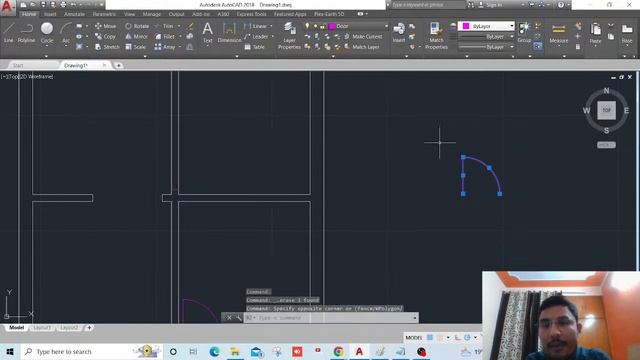Expand the Trim dropdown arrow
Viewport: 640px width, 360px height.
179,26
